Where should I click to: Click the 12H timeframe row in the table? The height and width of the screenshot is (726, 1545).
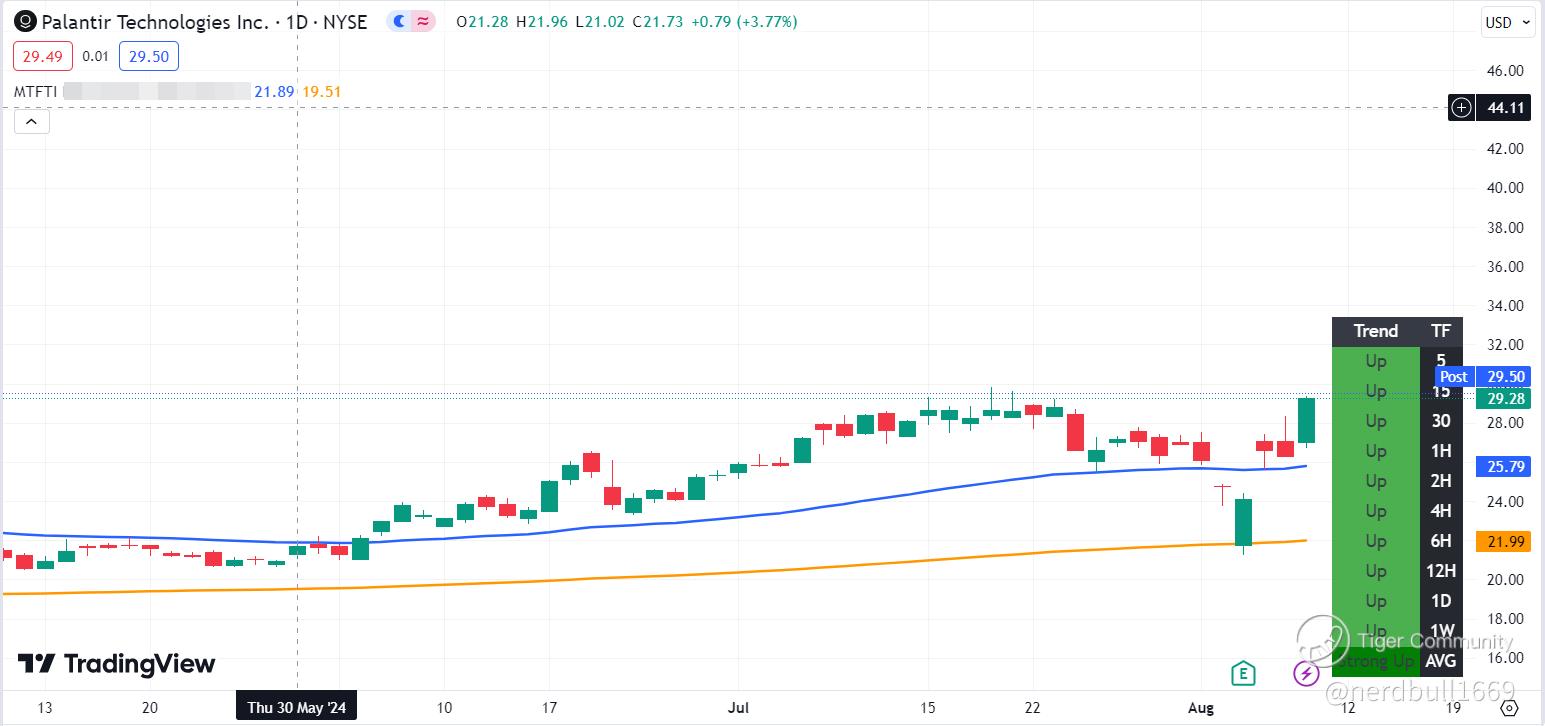(x=1397, y=571)
